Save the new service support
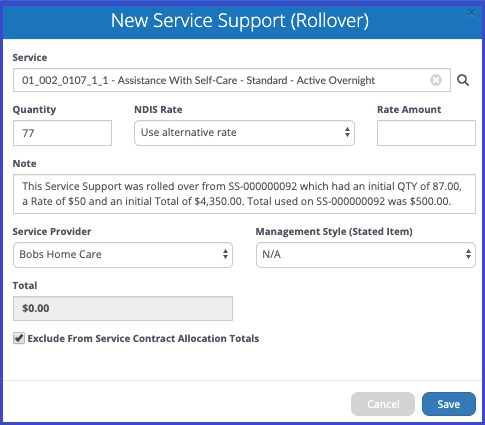 click(449, 404)
